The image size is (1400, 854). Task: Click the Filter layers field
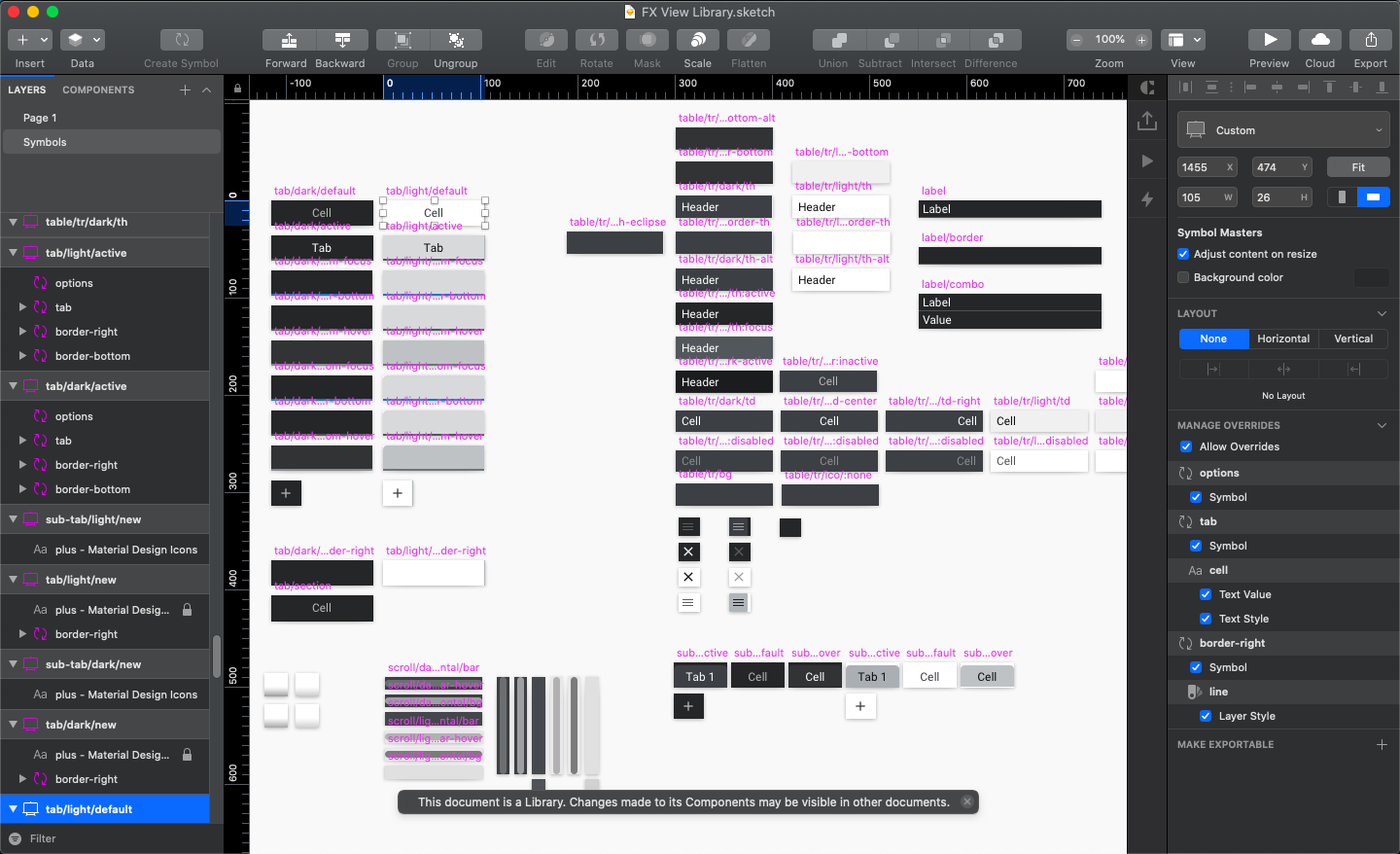tap(112, 838)
